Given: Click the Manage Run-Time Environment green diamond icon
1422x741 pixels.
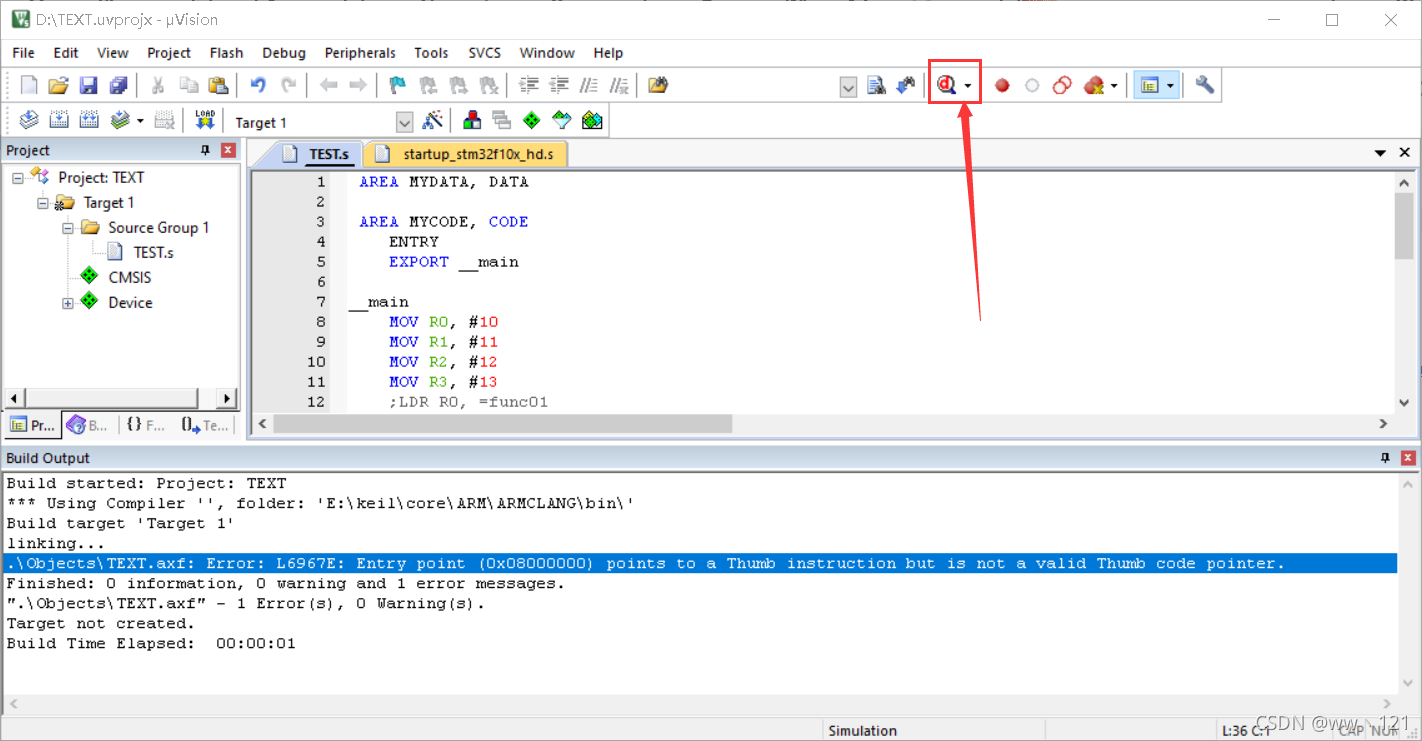Looking at the screenshot, I should [x=532, y=121].
